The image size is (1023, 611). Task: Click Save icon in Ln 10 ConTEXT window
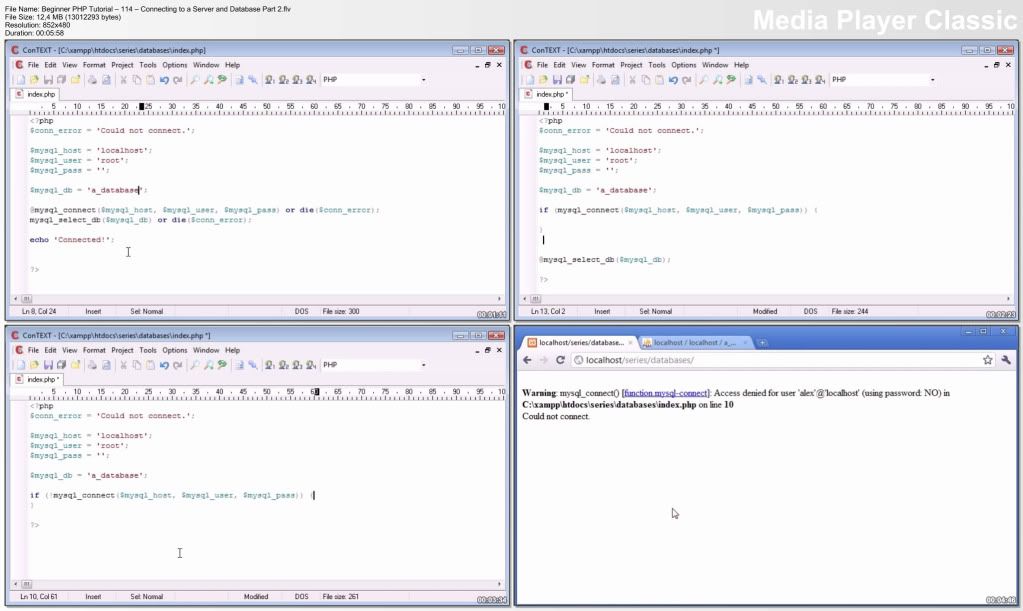48,365
